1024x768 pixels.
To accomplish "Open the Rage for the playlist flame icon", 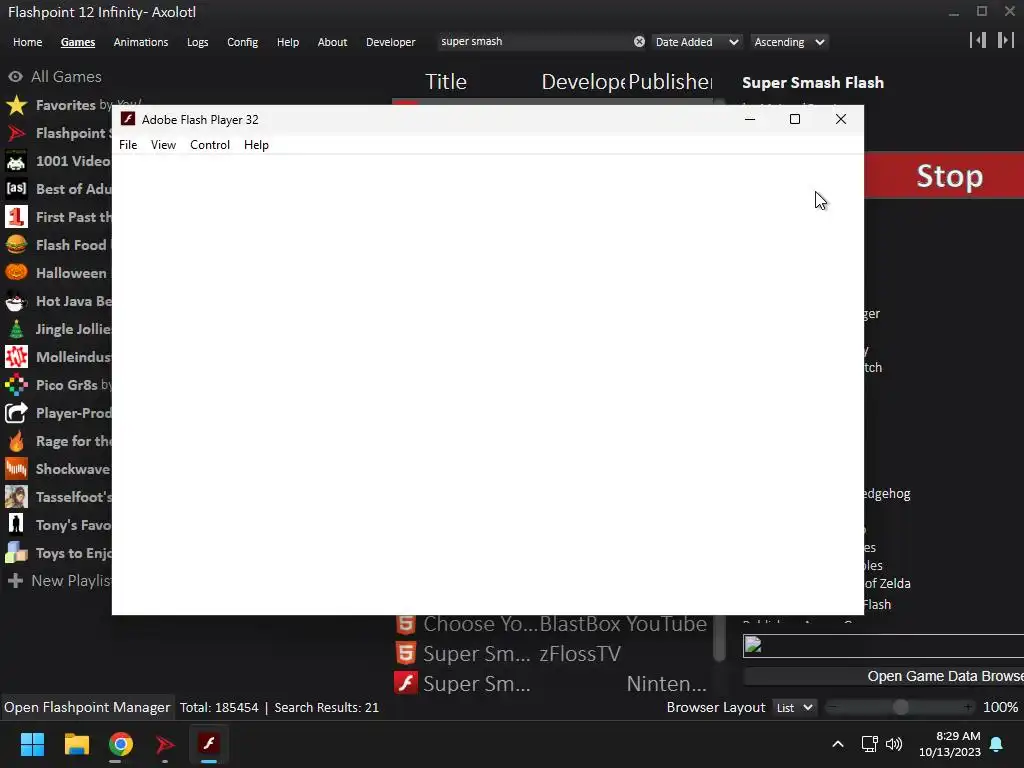I will tap(16, 441).
